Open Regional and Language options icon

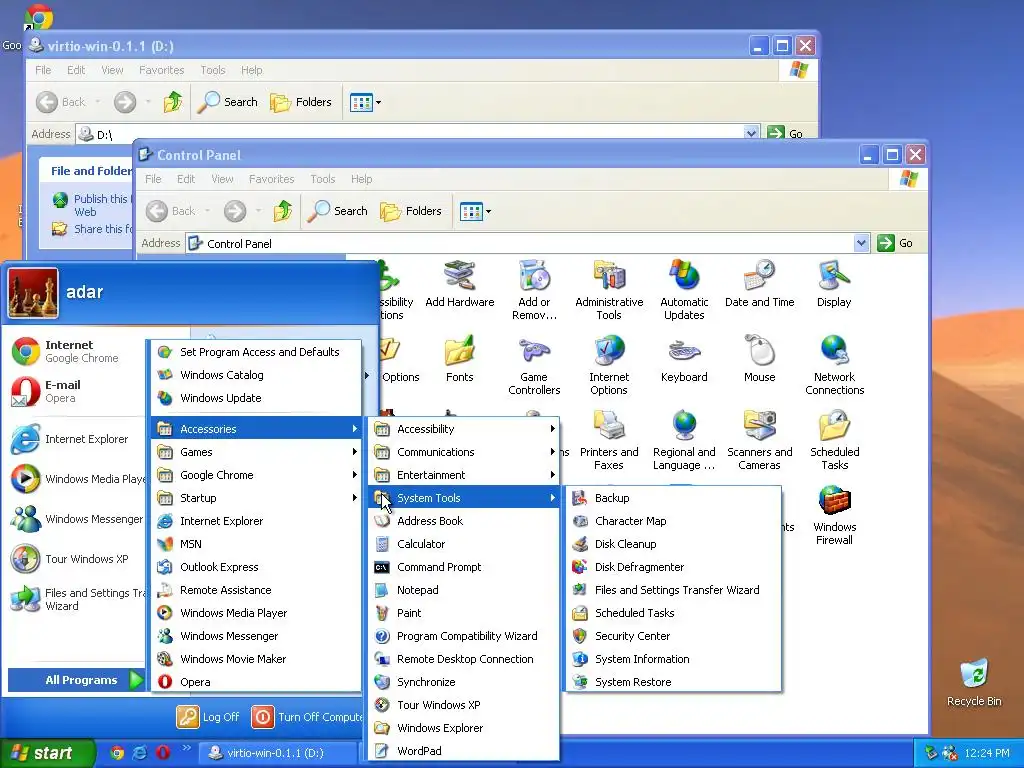pyautogui.click(x=684, y=441)
